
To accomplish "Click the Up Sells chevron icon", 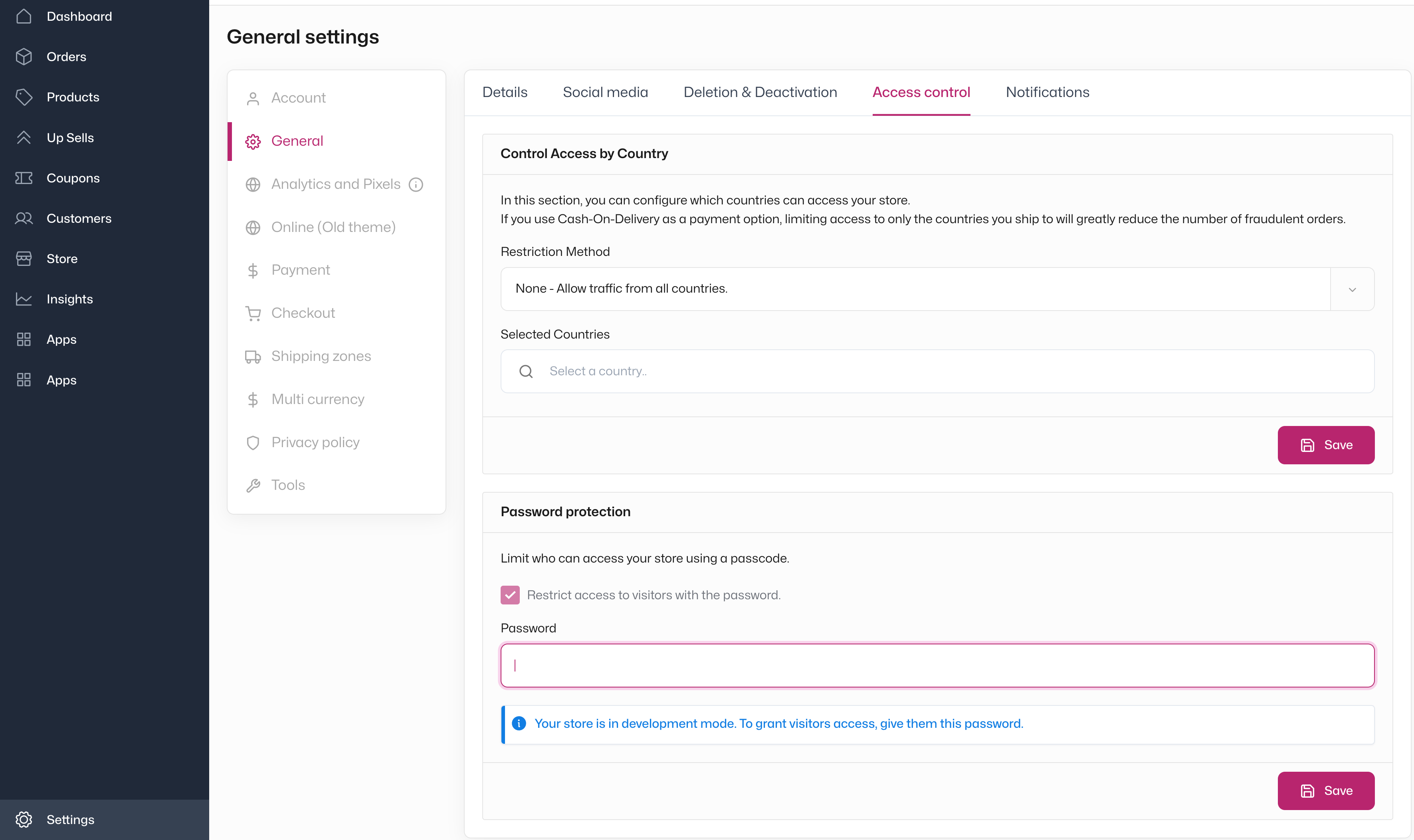I will (24, 138).
